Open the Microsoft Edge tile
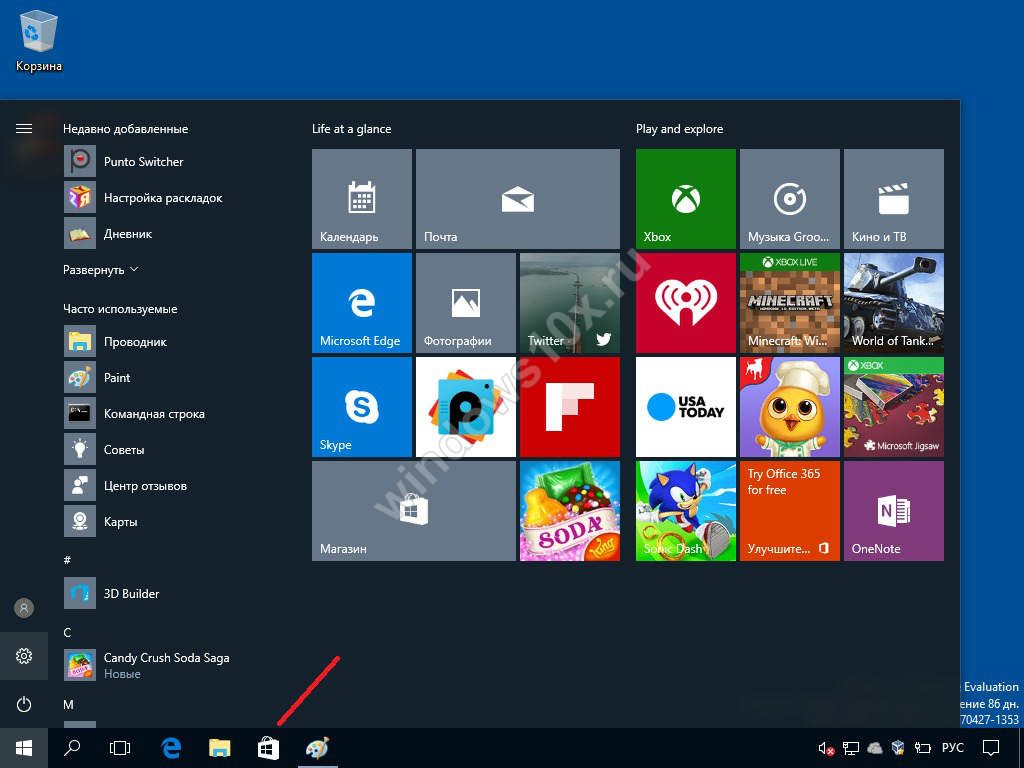1024x768 pixels. (x=361, y=302)
